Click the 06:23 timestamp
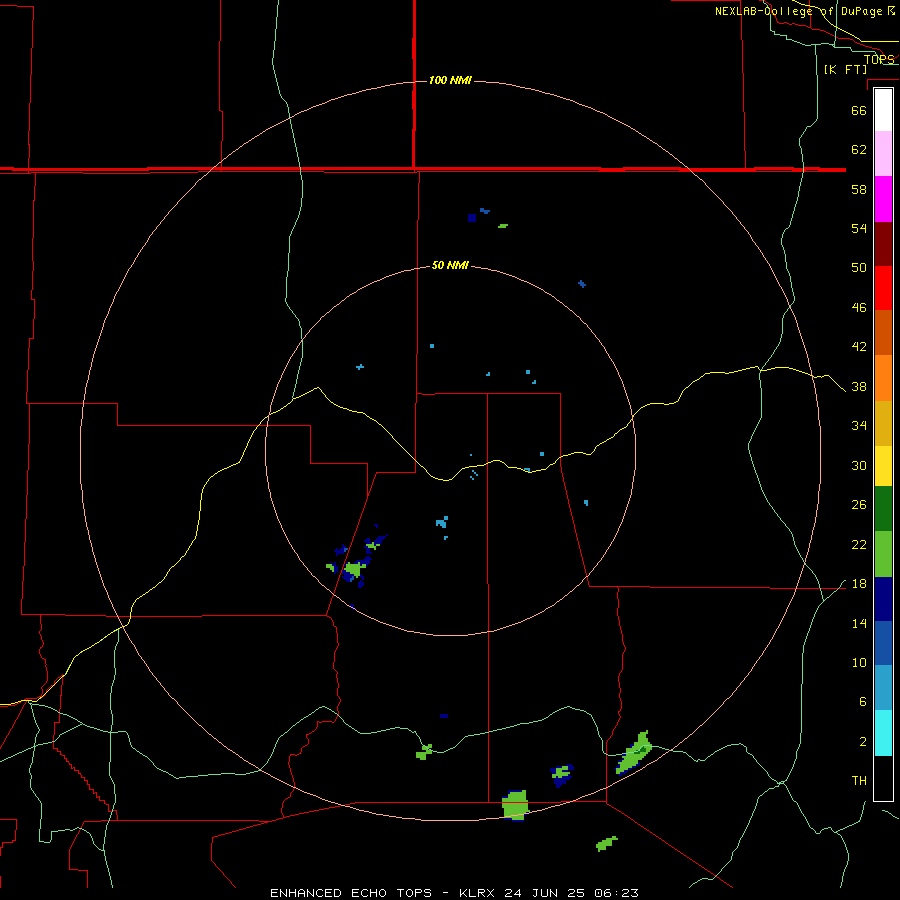Image resolution: width=900 pixels, height=900 pixels. point(617,893)
